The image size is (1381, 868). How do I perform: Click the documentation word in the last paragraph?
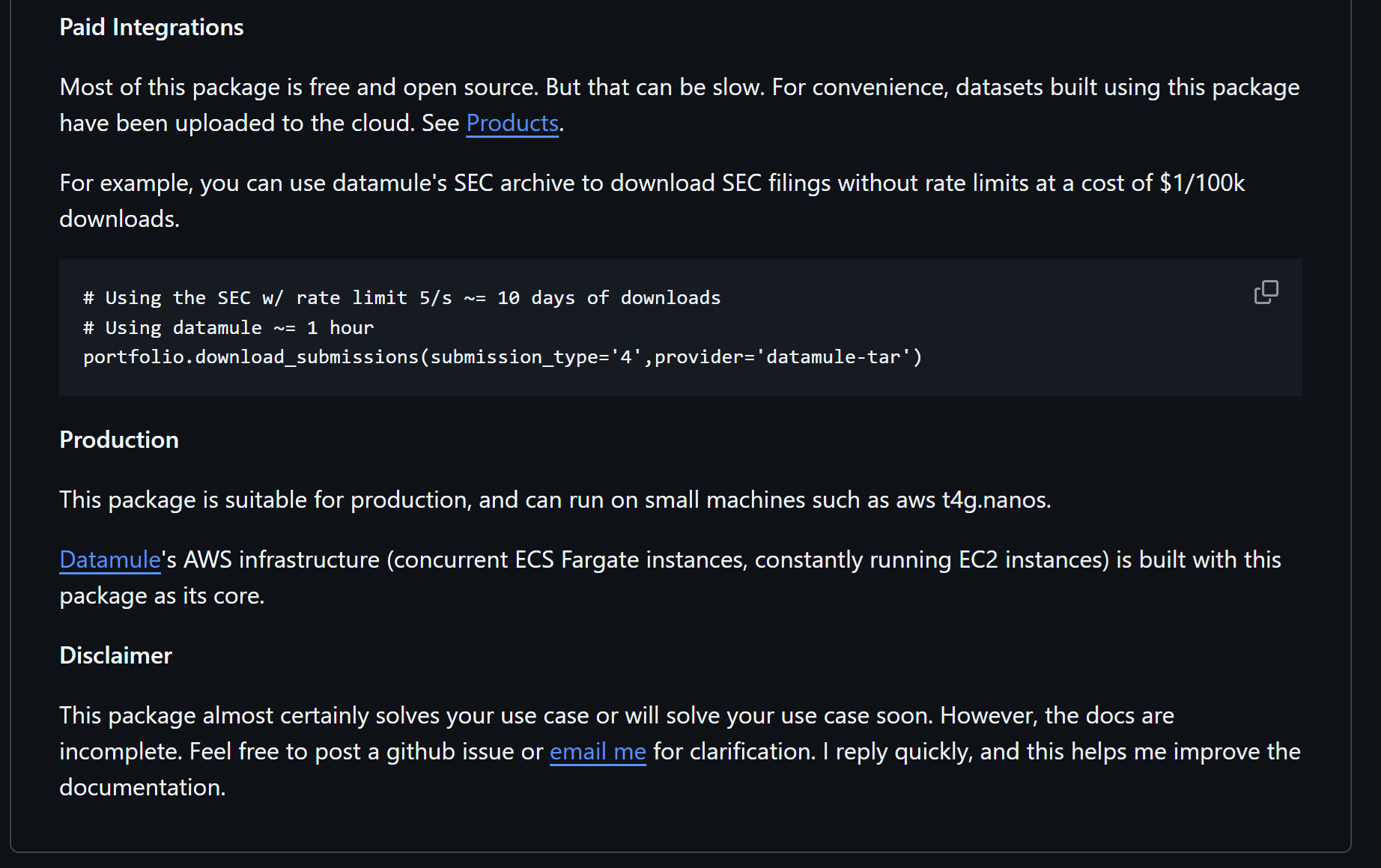coord(142,787)
